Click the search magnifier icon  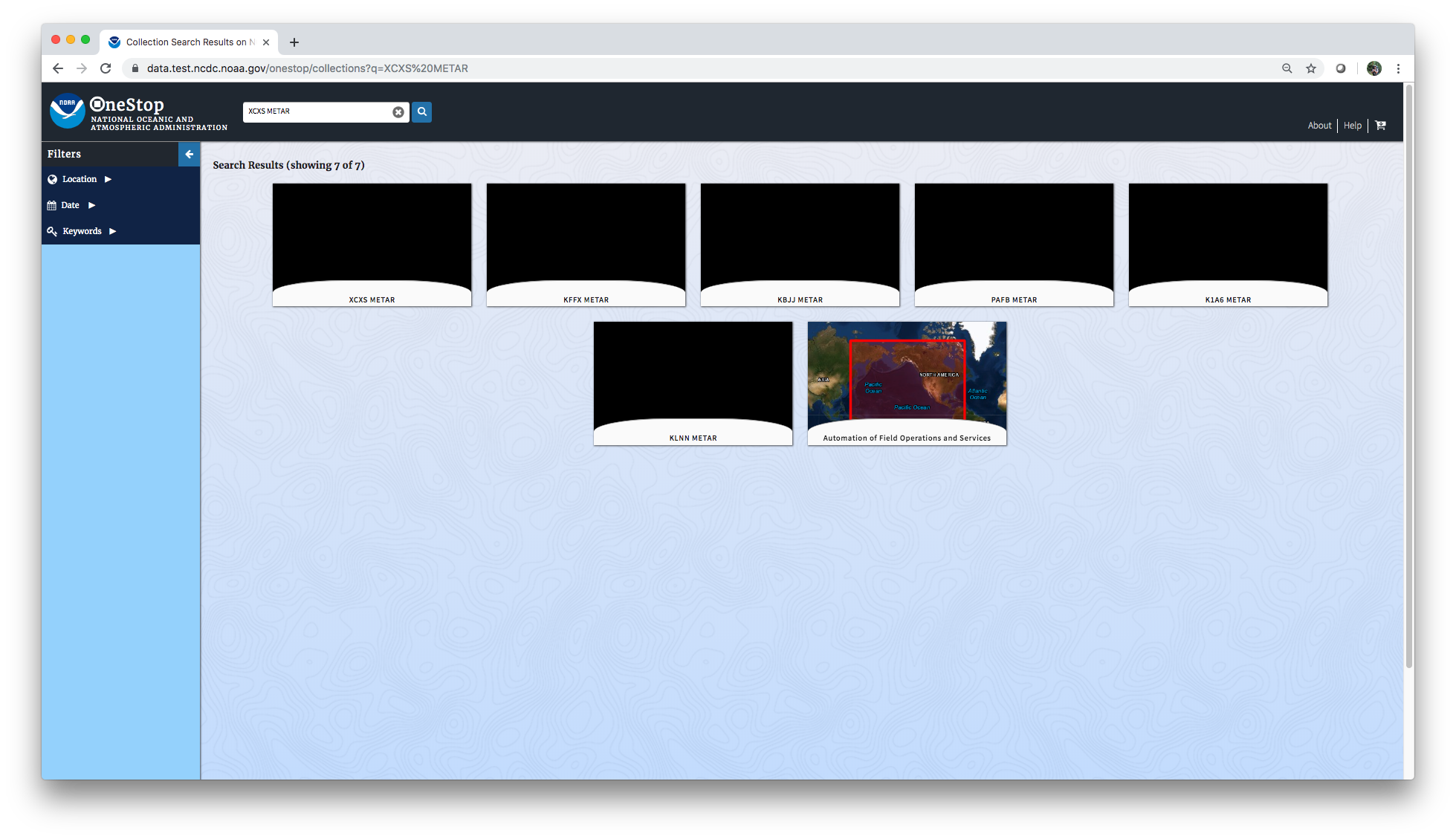pos(421,111)
